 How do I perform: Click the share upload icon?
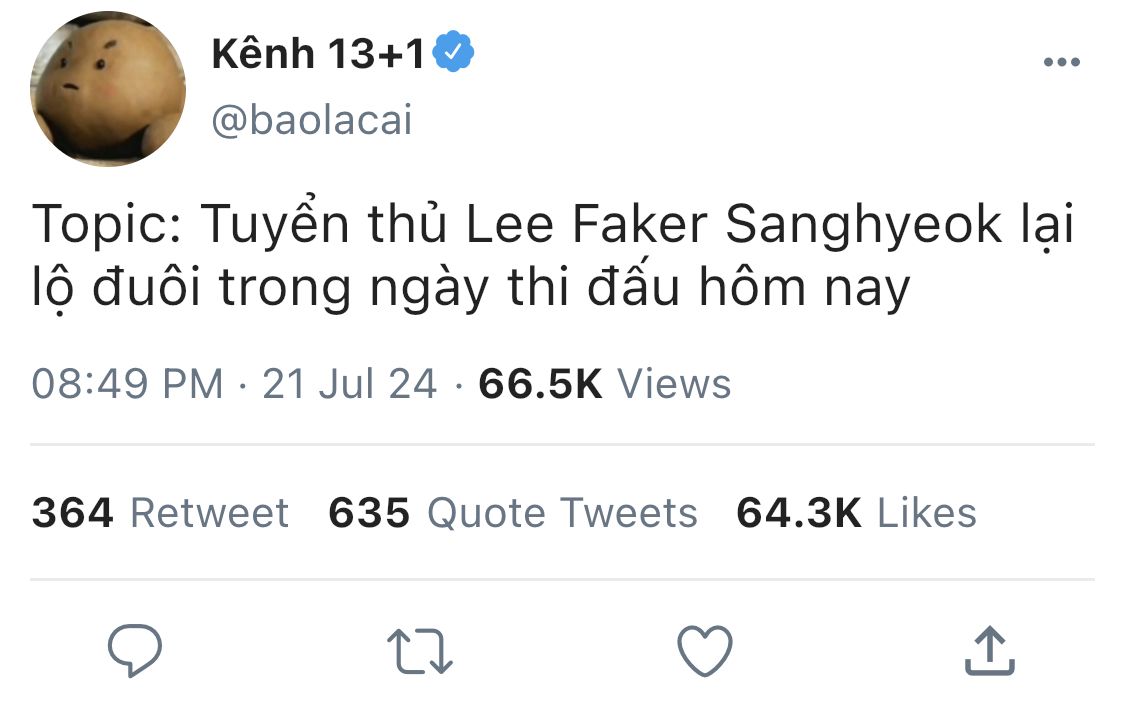989,650
